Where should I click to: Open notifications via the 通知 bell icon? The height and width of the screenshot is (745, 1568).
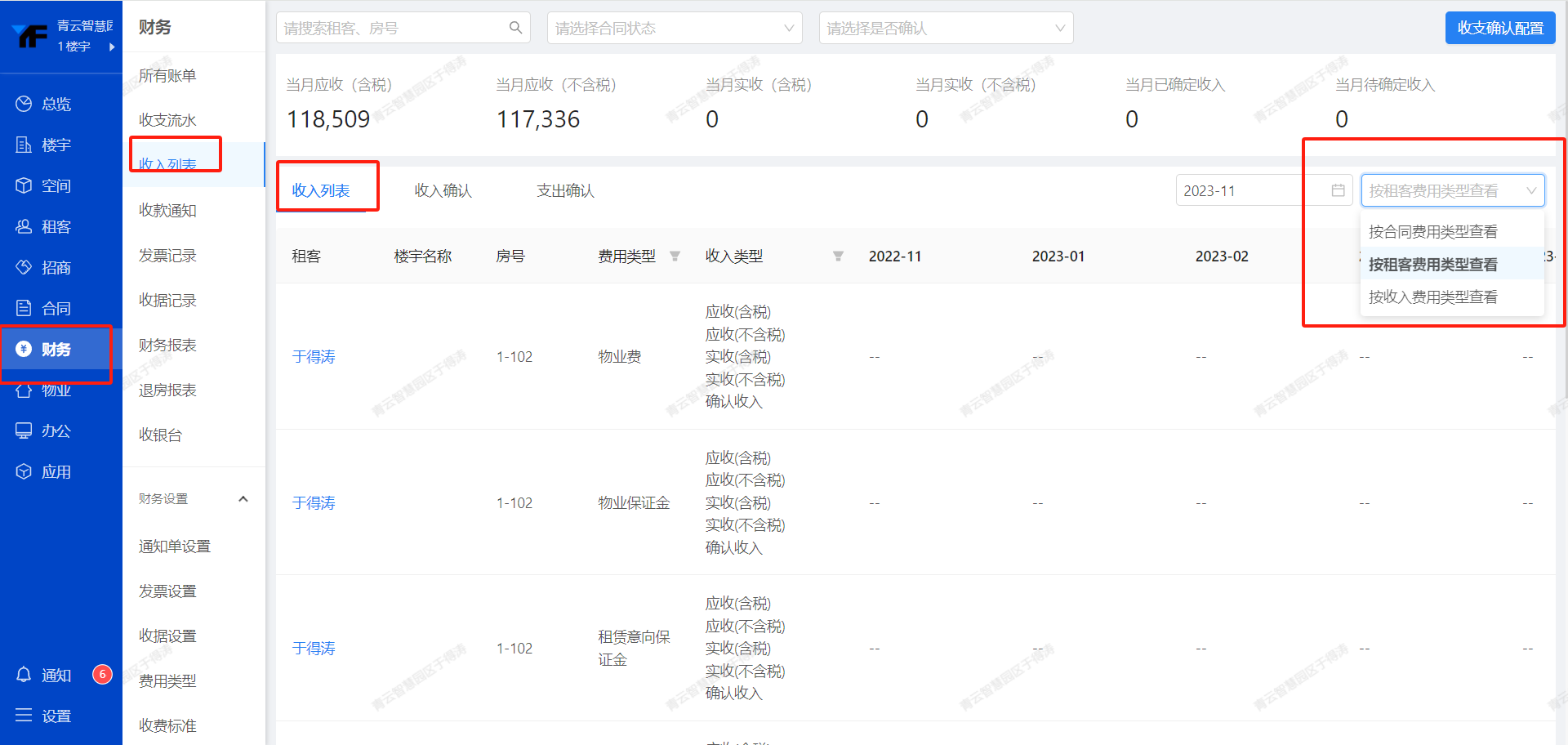click(x=24, y=675)
